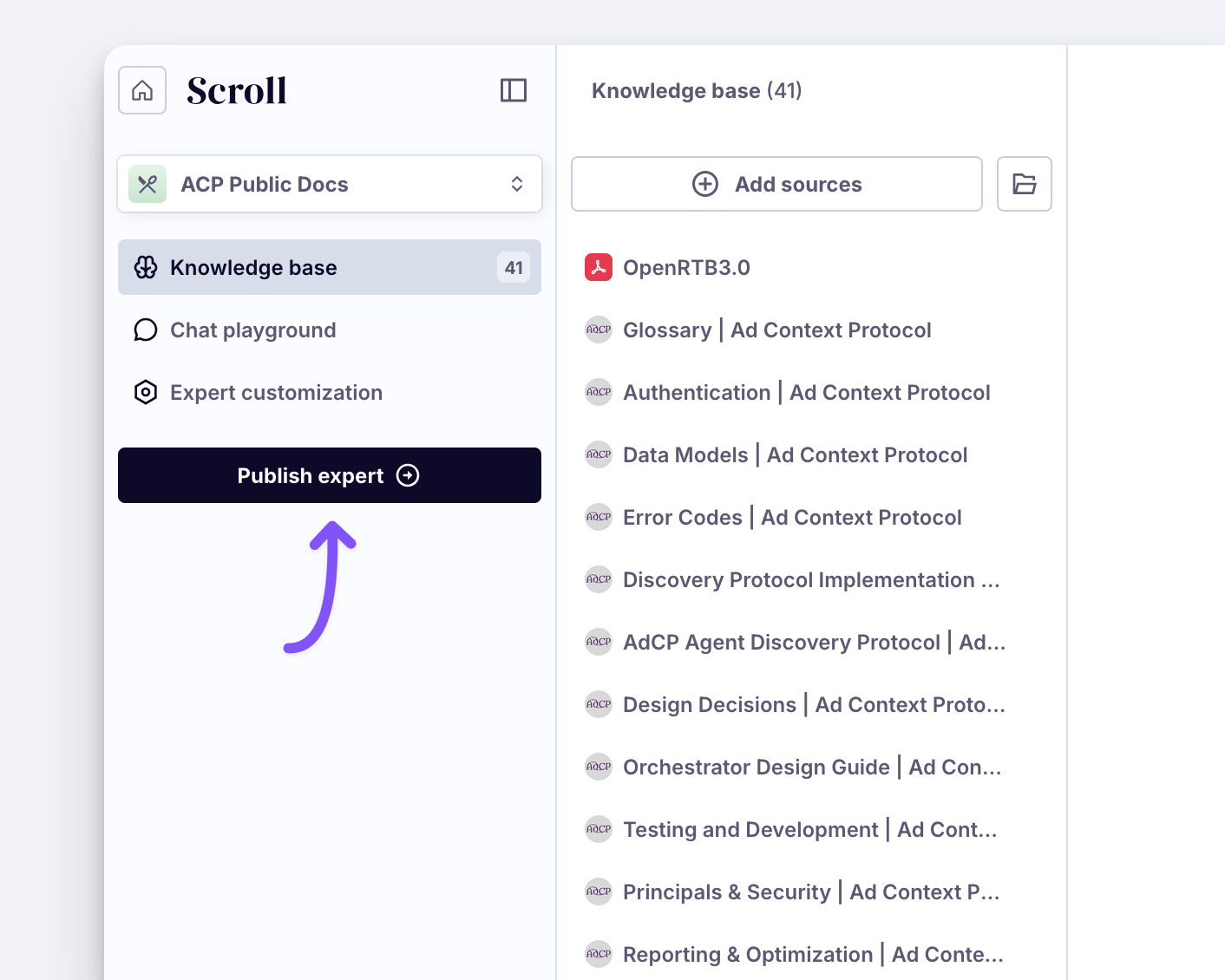Click the home icon button
This screenshot has height=980, width=1225.
point(142,90)
